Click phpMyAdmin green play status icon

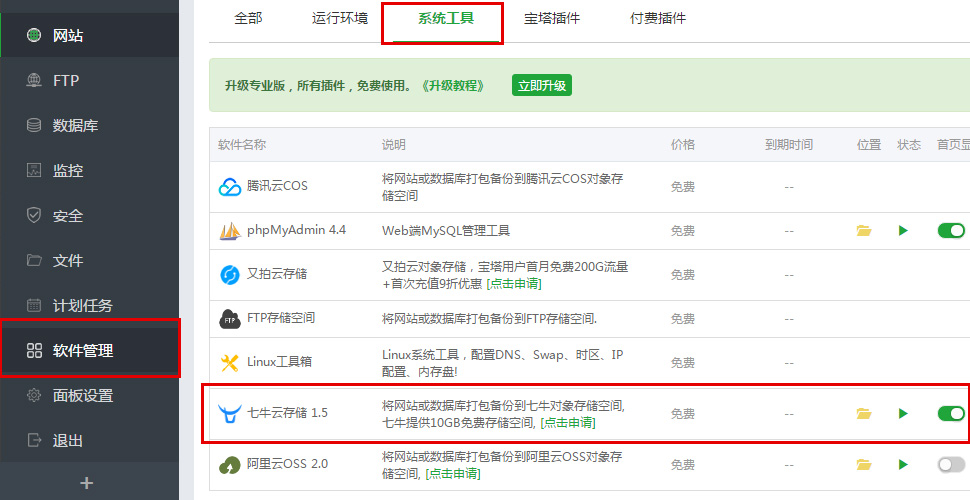pos(903,231)
